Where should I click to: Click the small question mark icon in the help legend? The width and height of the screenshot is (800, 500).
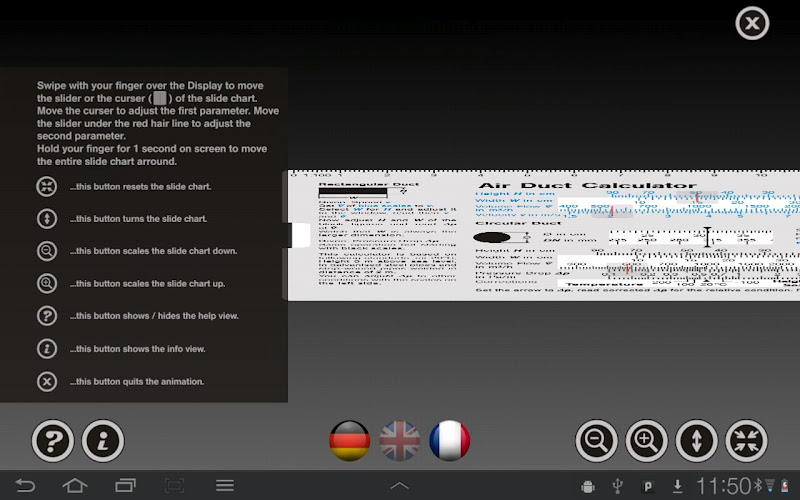click(x=47, y=316)
